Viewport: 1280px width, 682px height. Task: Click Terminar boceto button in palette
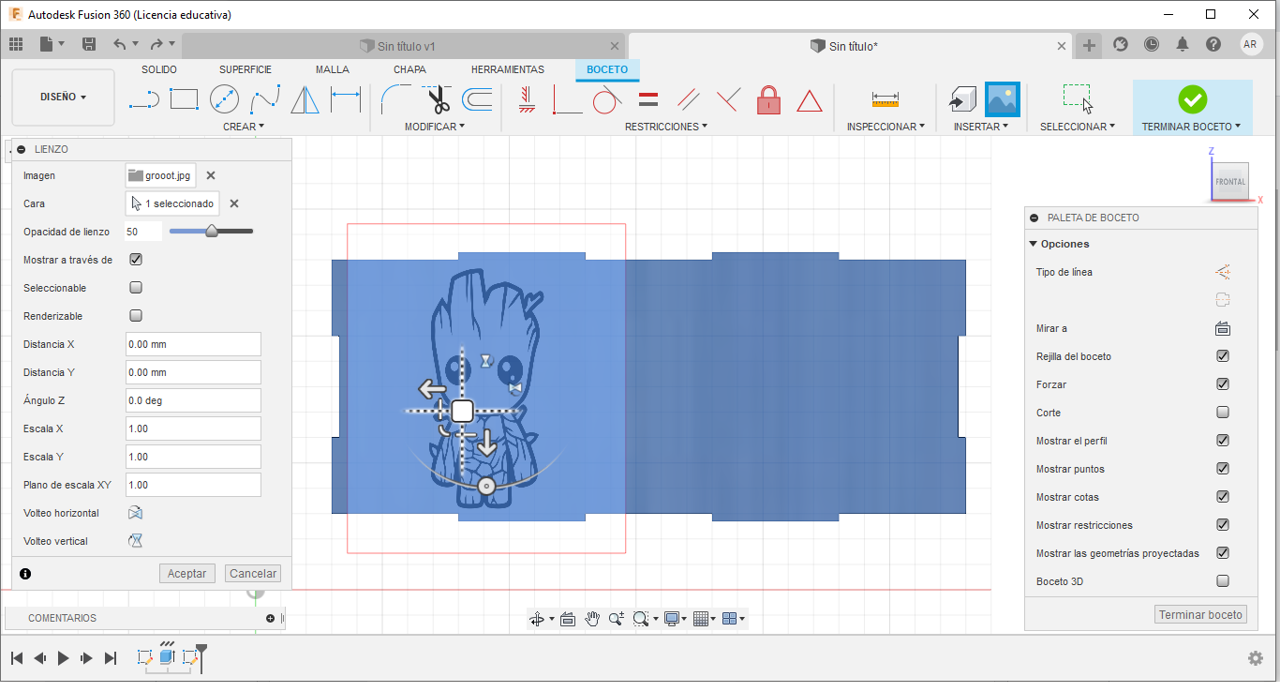(x=1201, y=615)
